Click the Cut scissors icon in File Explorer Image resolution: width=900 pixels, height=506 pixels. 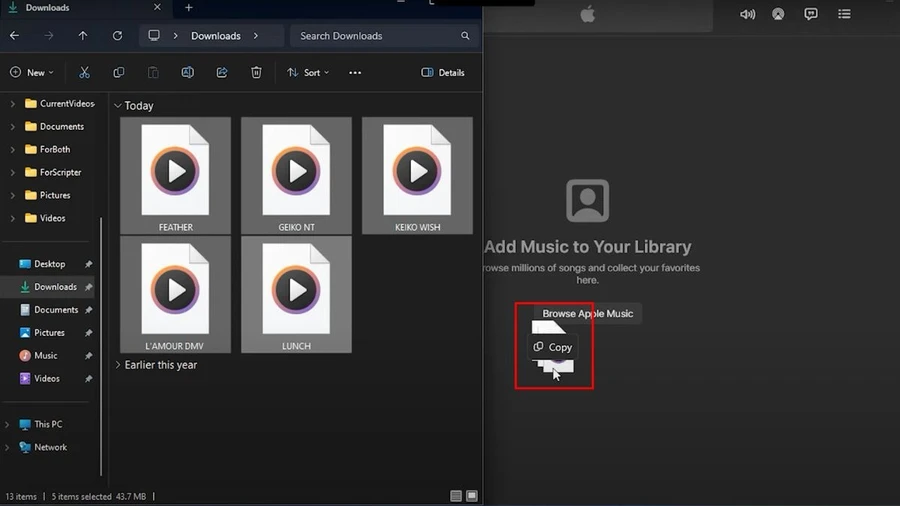coord(84,72)
